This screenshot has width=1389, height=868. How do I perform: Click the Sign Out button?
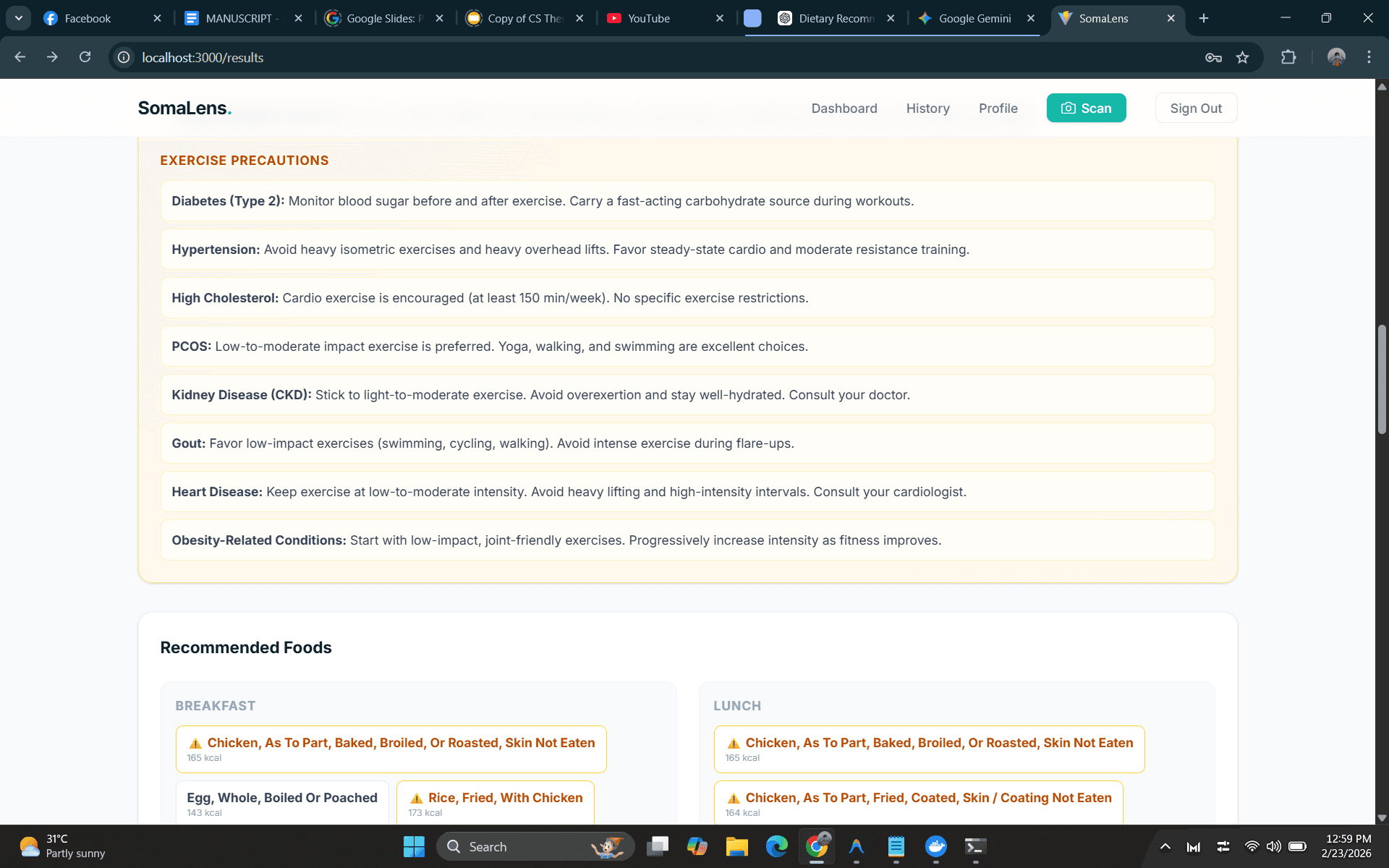1196,108
